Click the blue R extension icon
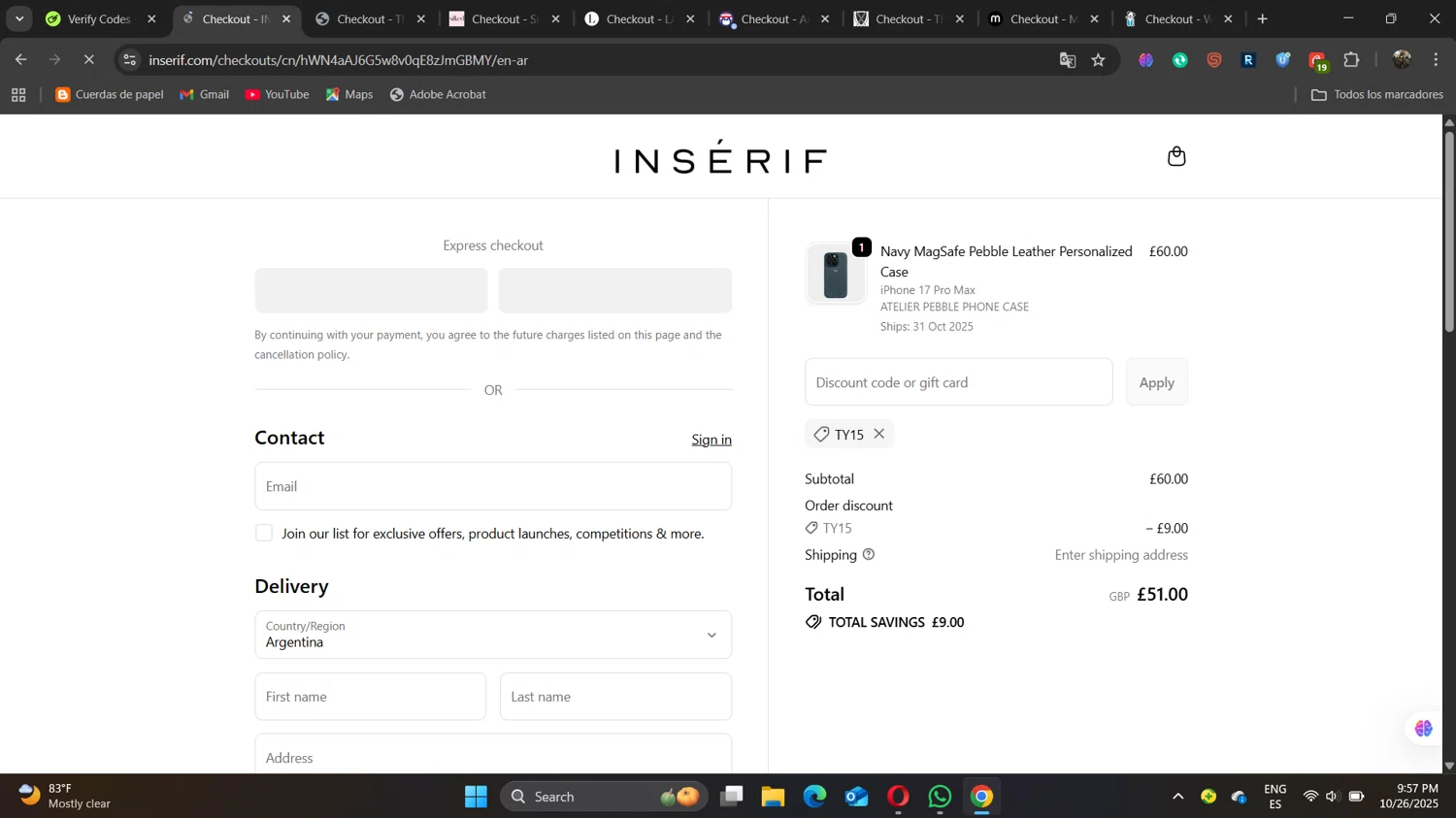The image size is (1456, 818). (x=1248, y=60)
